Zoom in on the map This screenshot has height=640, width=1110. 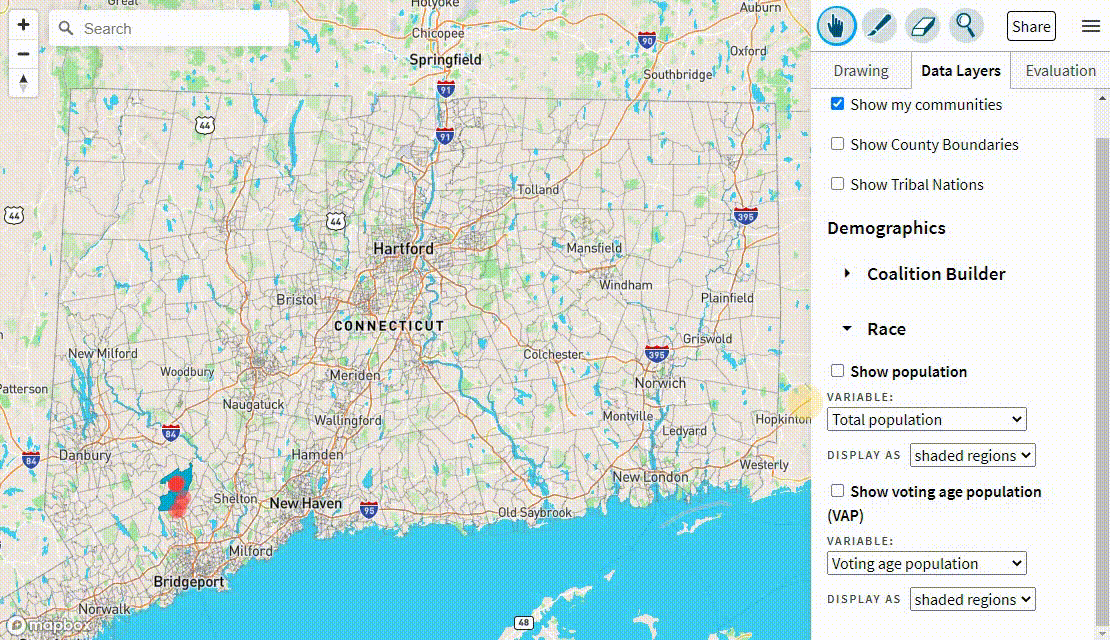23,22
